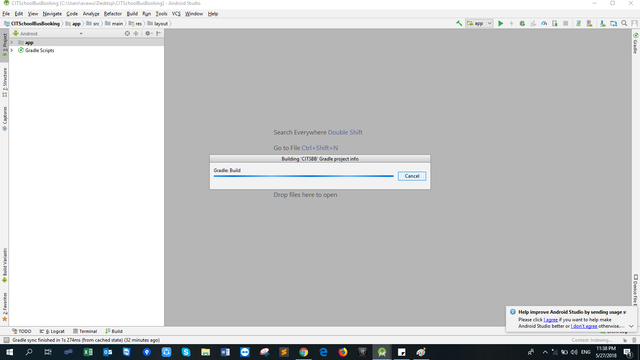Open the Tools menu

(x=161, y=13)
